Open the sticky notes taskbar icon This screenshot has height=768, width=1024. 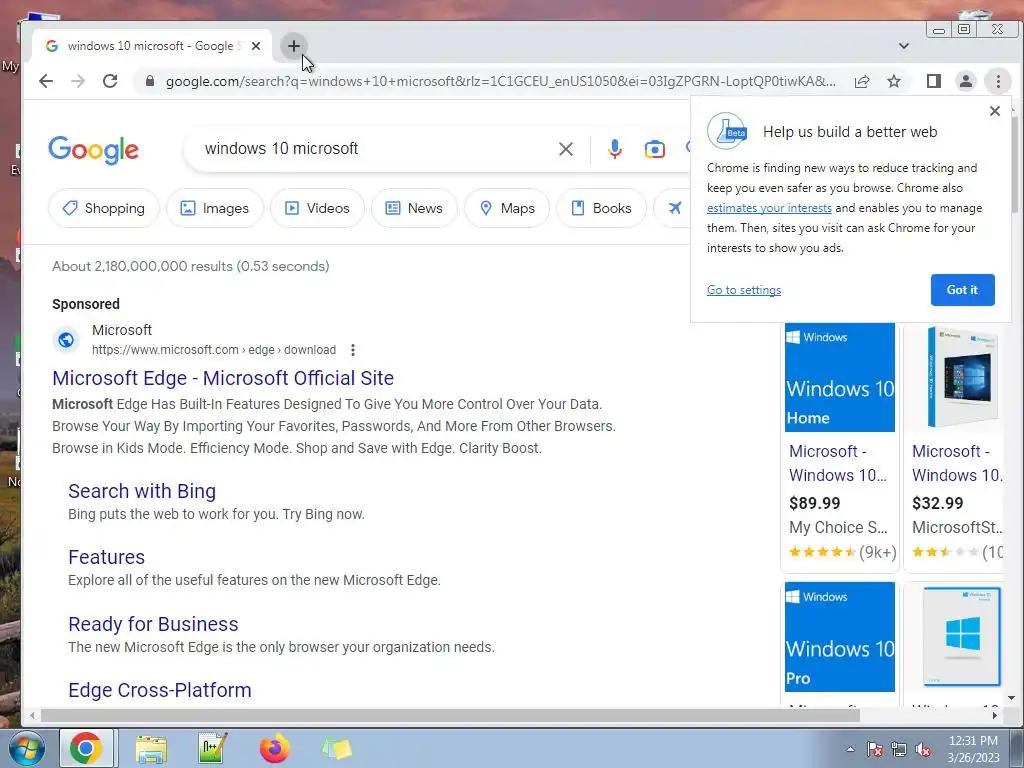click(337, 748)
